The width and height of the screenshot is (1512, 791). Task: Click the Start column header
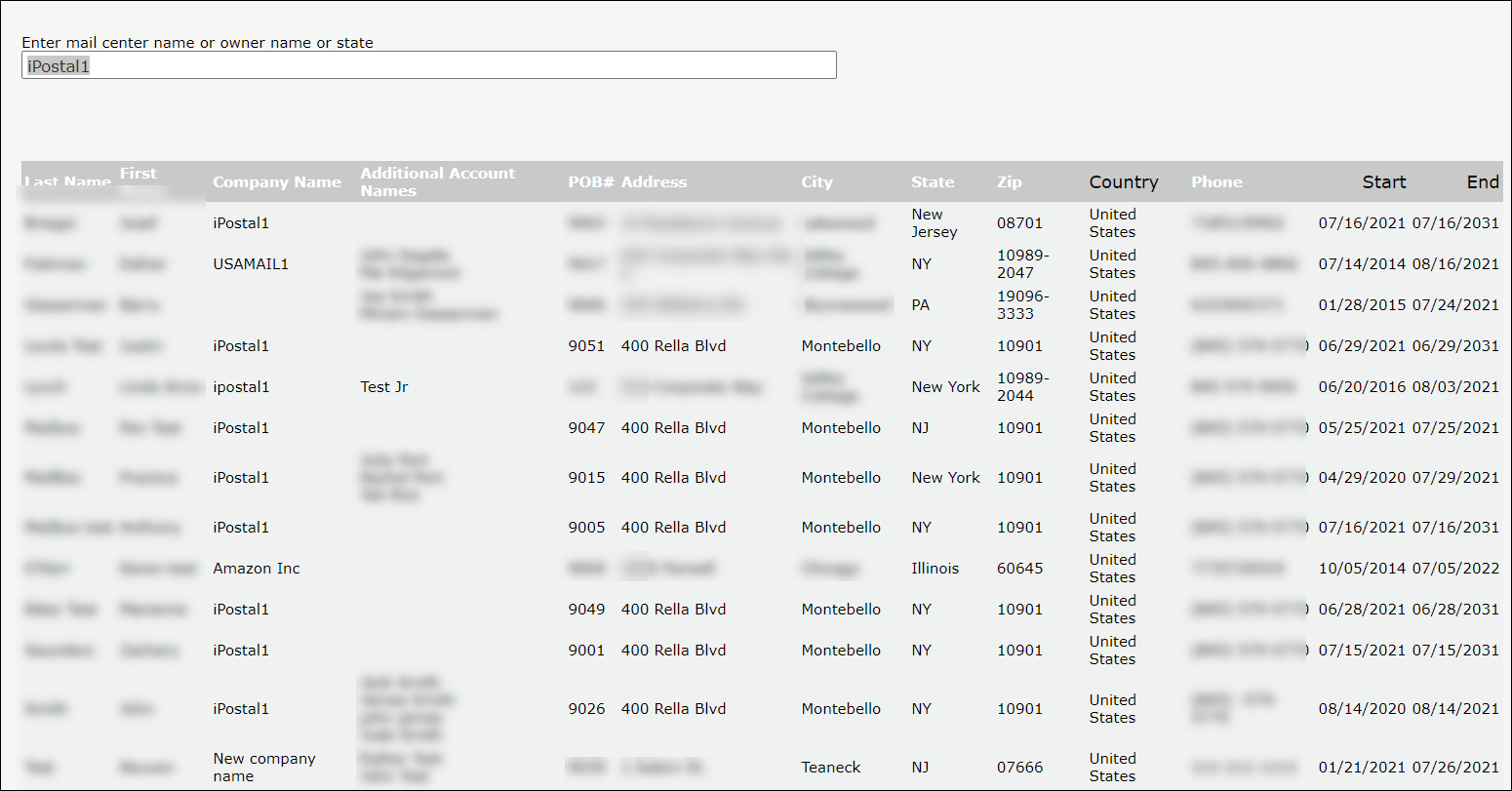click(x=1384, y=182)
